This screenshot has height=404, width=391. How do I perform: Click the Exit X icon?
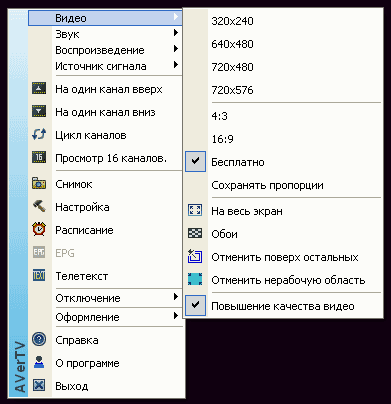(39, 386)
